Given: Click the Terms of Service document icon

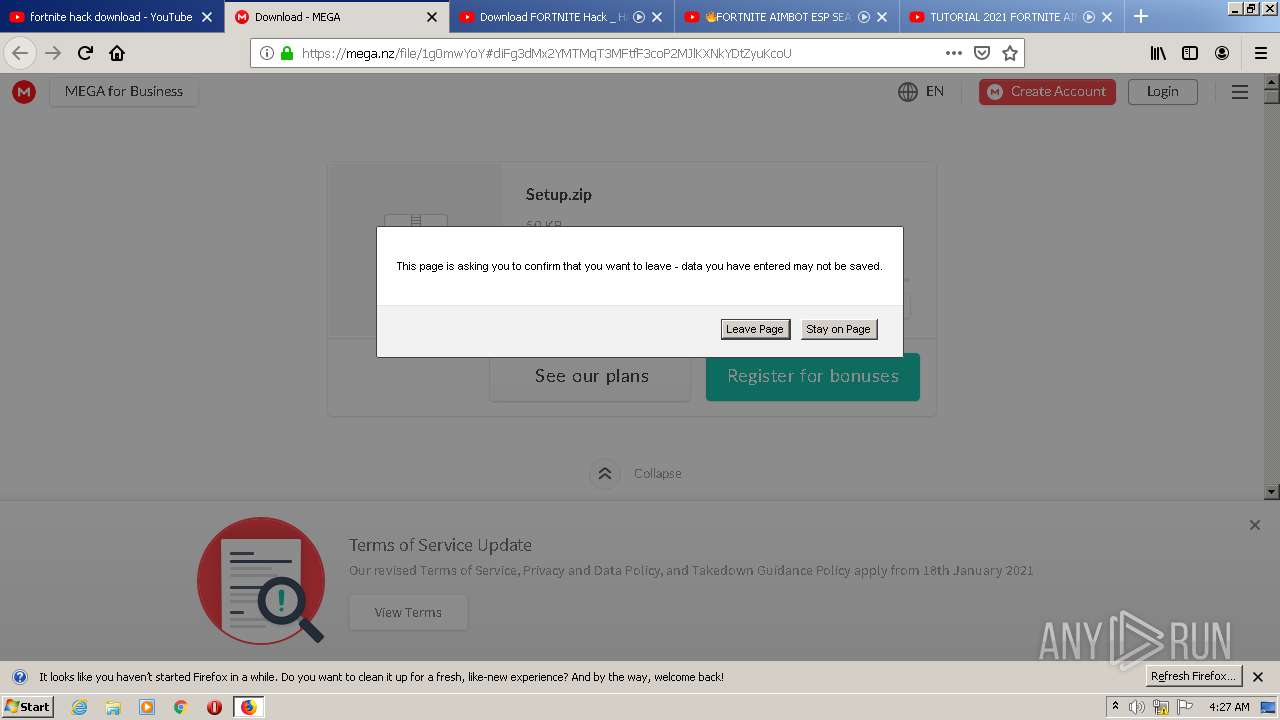Looking at the screenshot, I should [263, 580].
